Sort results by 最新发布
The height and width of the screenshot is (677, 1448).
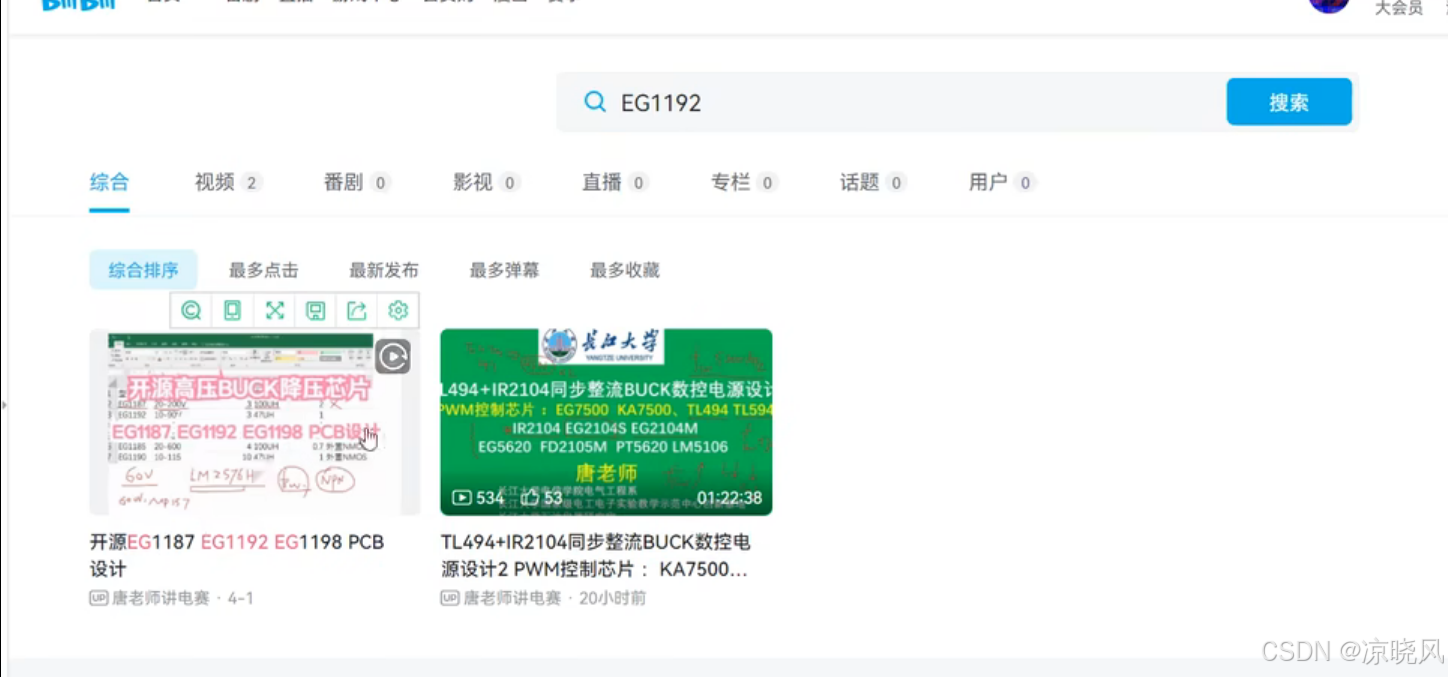point(384,270)
